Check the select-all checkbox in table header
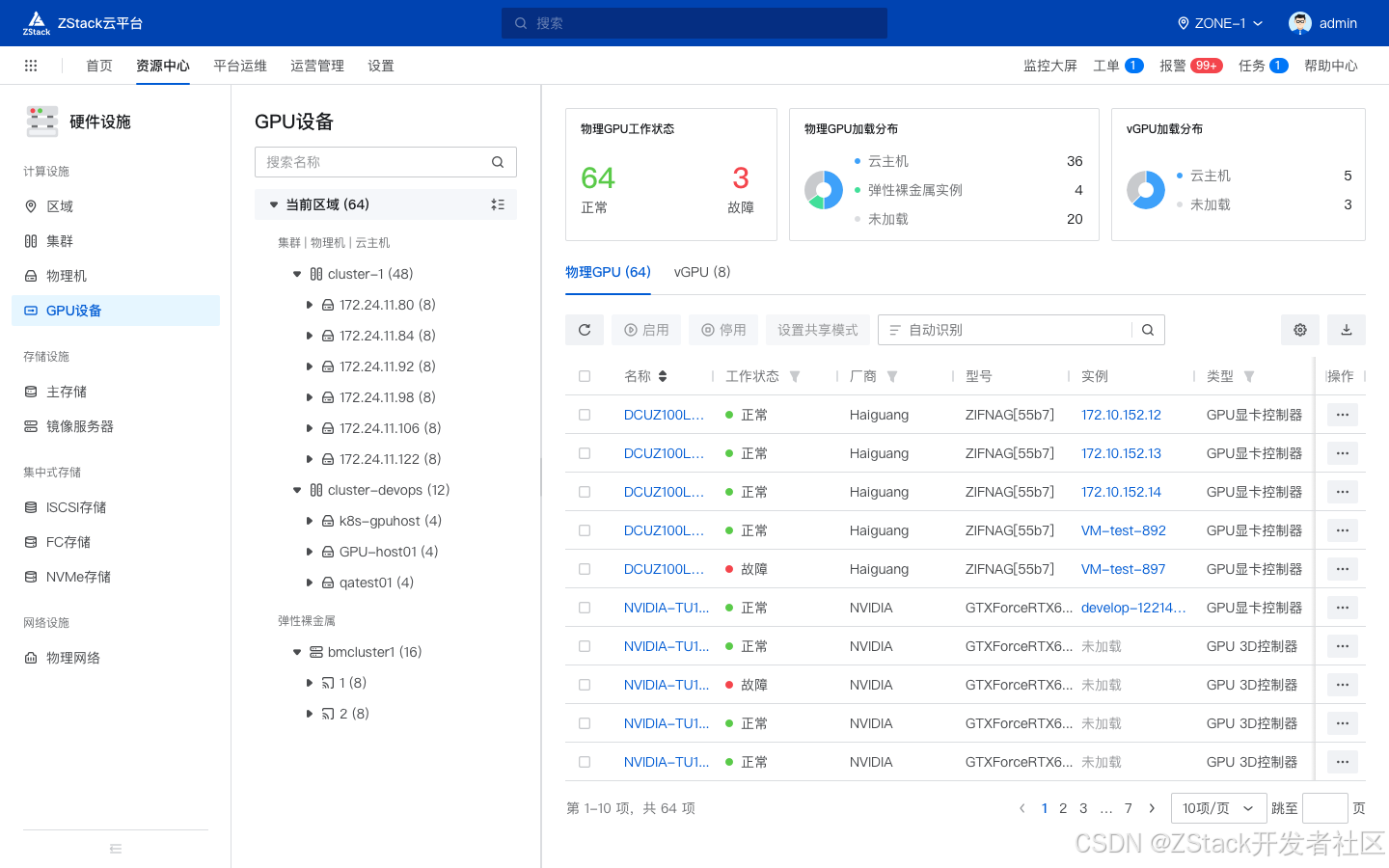This screenshot has width=1389, height=868. [x=585, y=376]
